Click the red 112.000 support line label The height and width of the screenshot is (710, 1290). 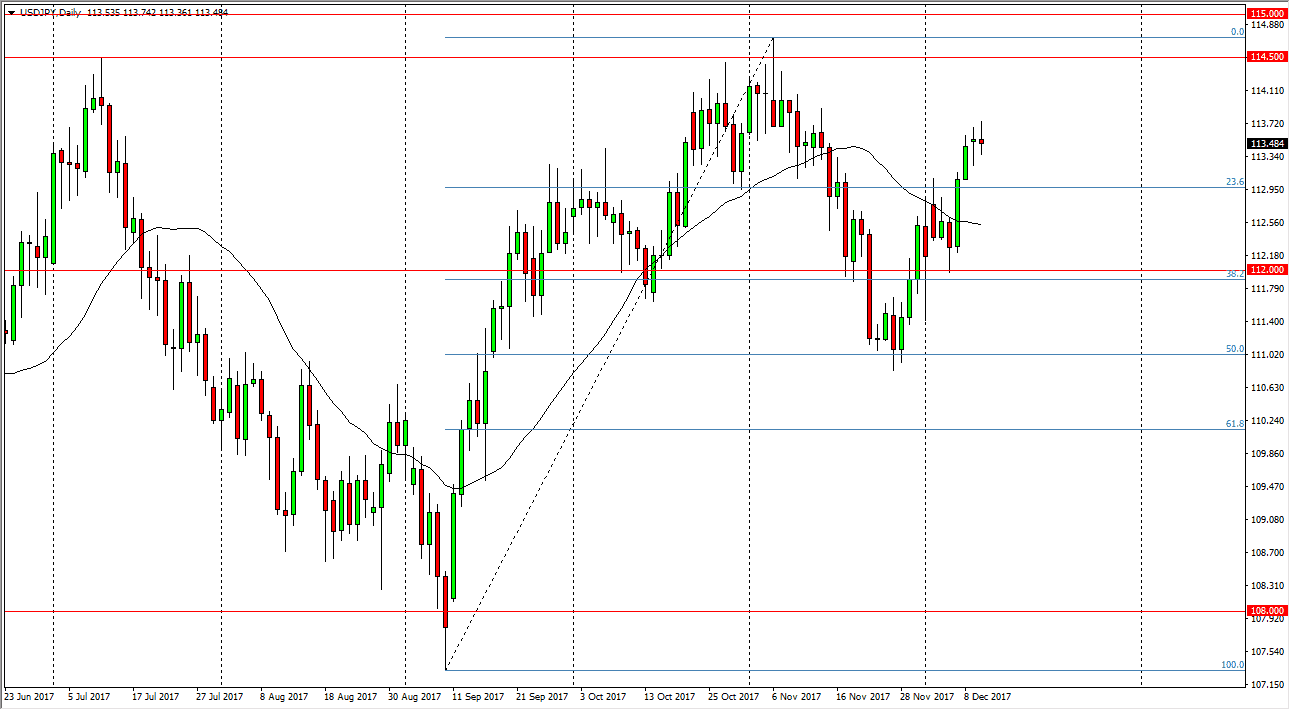pos(1268,269)
